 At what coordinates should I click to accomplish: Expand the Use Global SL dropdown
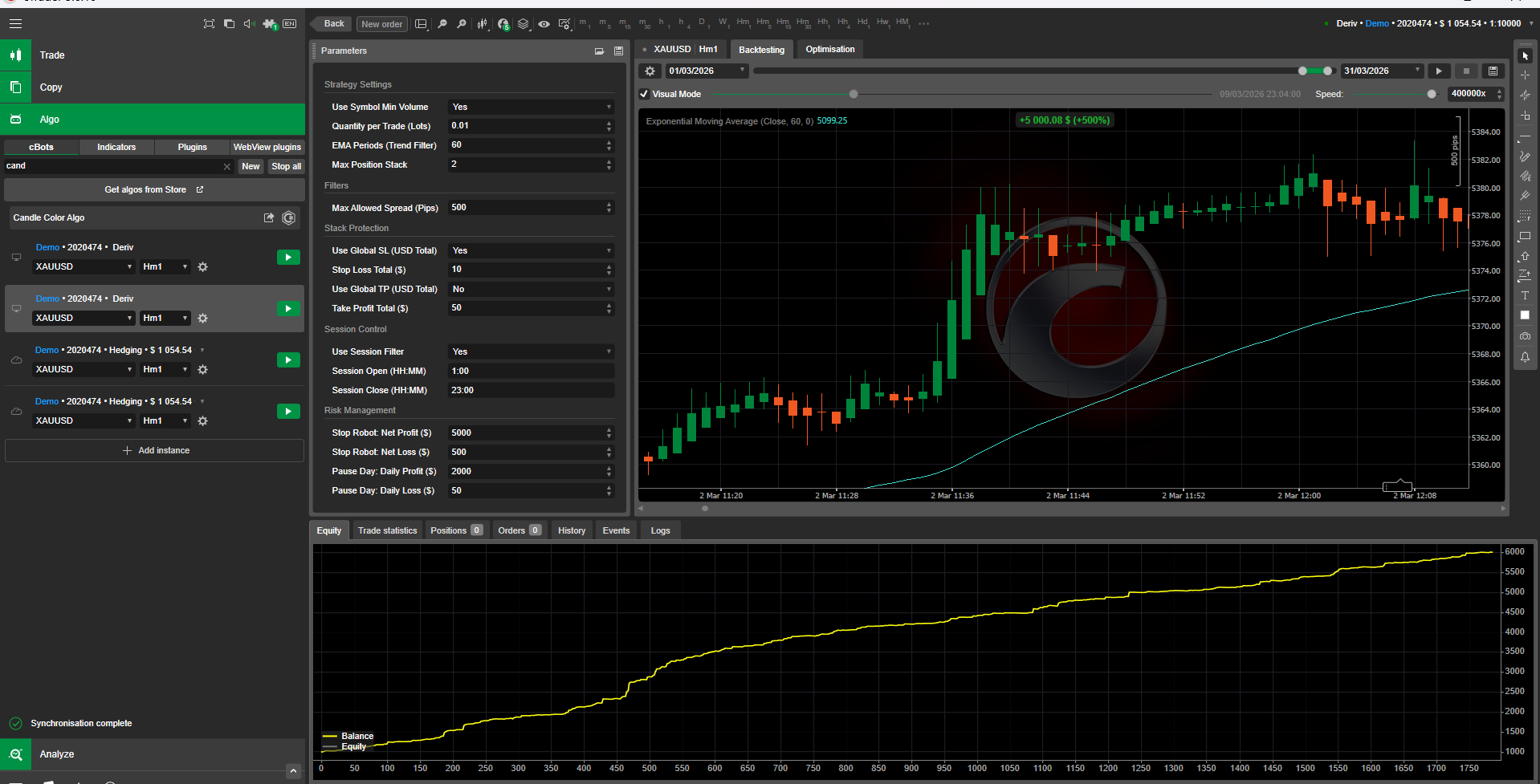(531, 250)
